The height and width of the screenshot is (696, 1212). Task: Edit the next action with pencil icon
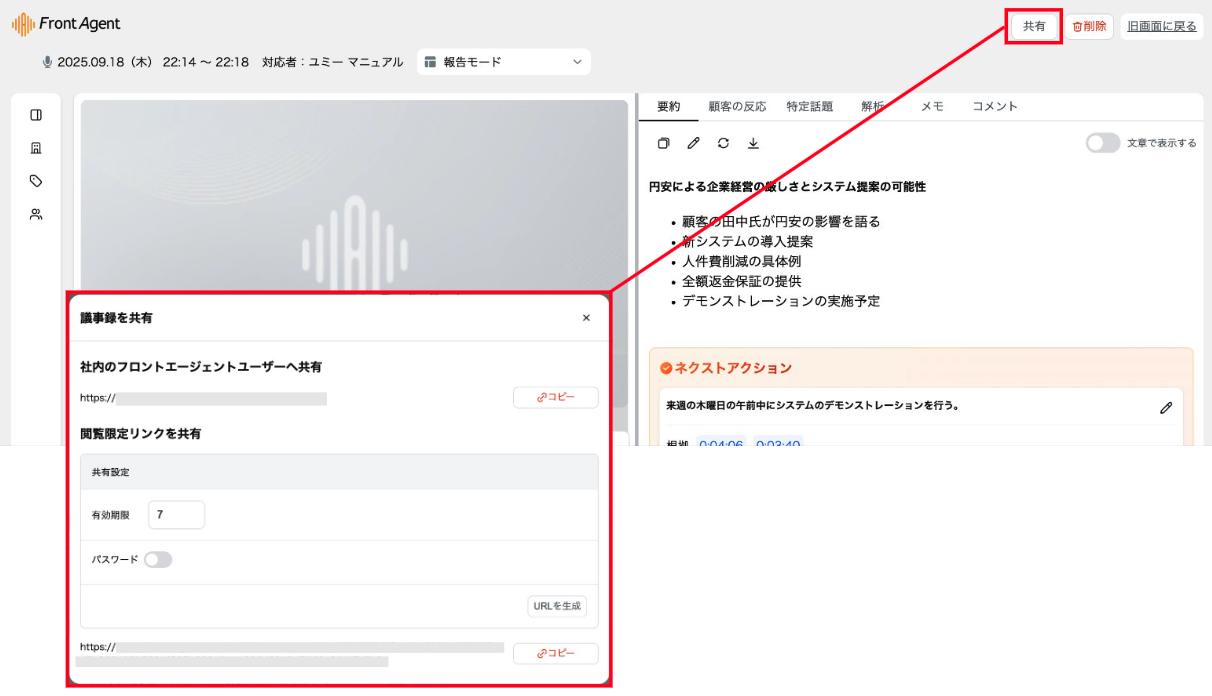pos(1165,407)
